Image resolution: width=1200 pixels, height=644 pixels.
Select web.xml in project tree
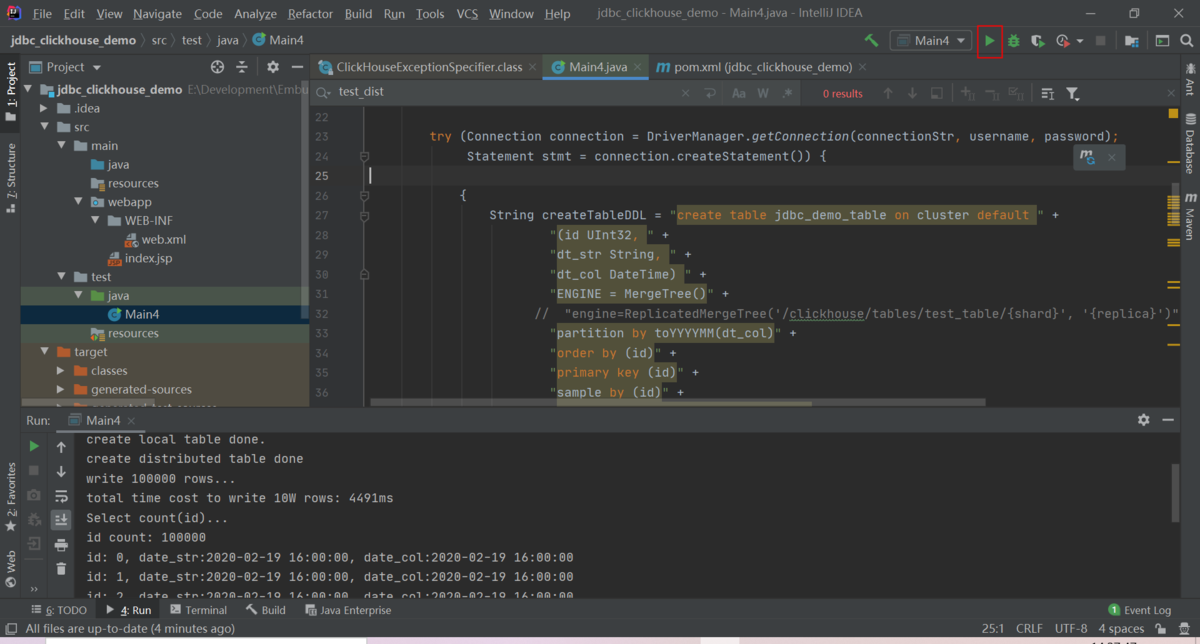pos(163,240)
